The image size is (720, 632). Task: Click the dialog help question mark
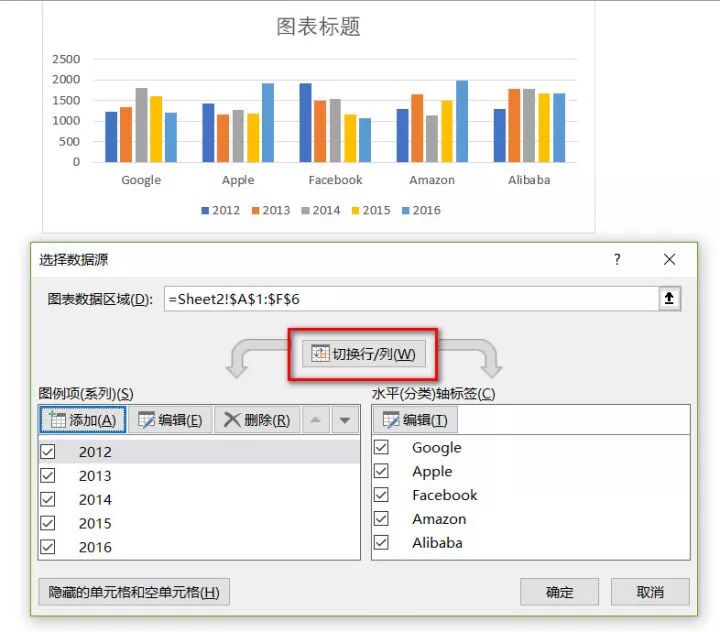(617, 260)
